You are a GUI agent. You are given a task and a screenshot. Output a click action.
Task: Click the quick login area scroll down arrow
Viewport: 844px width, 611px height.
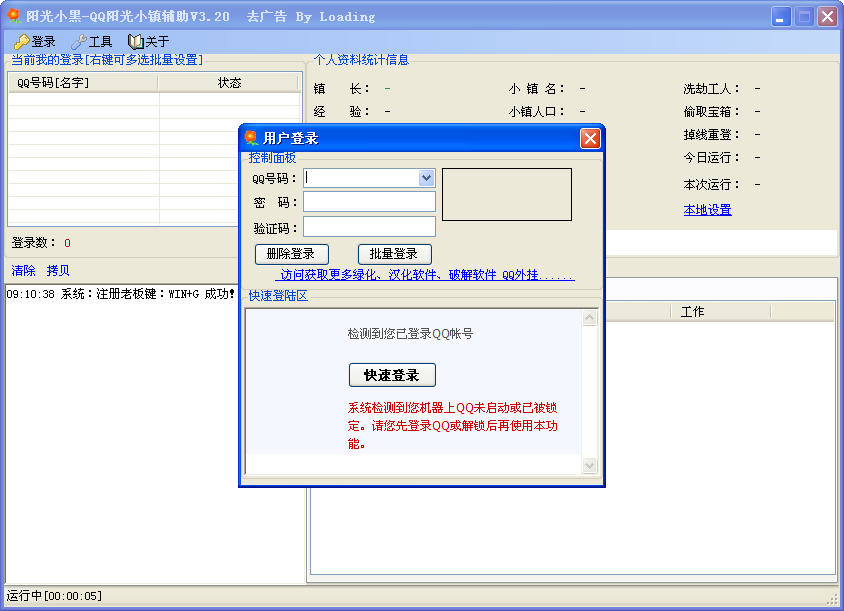pos(589,465)
